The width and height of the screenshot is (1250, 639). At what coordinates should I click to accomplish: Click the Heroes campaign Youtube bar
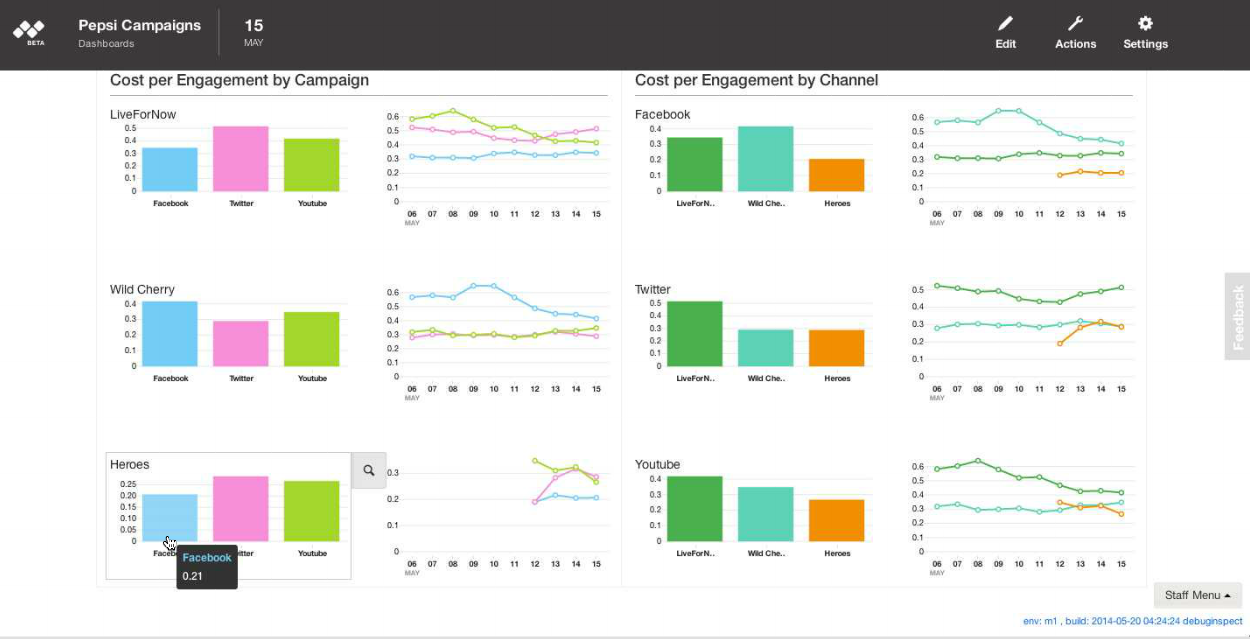(x=312, y=511)
